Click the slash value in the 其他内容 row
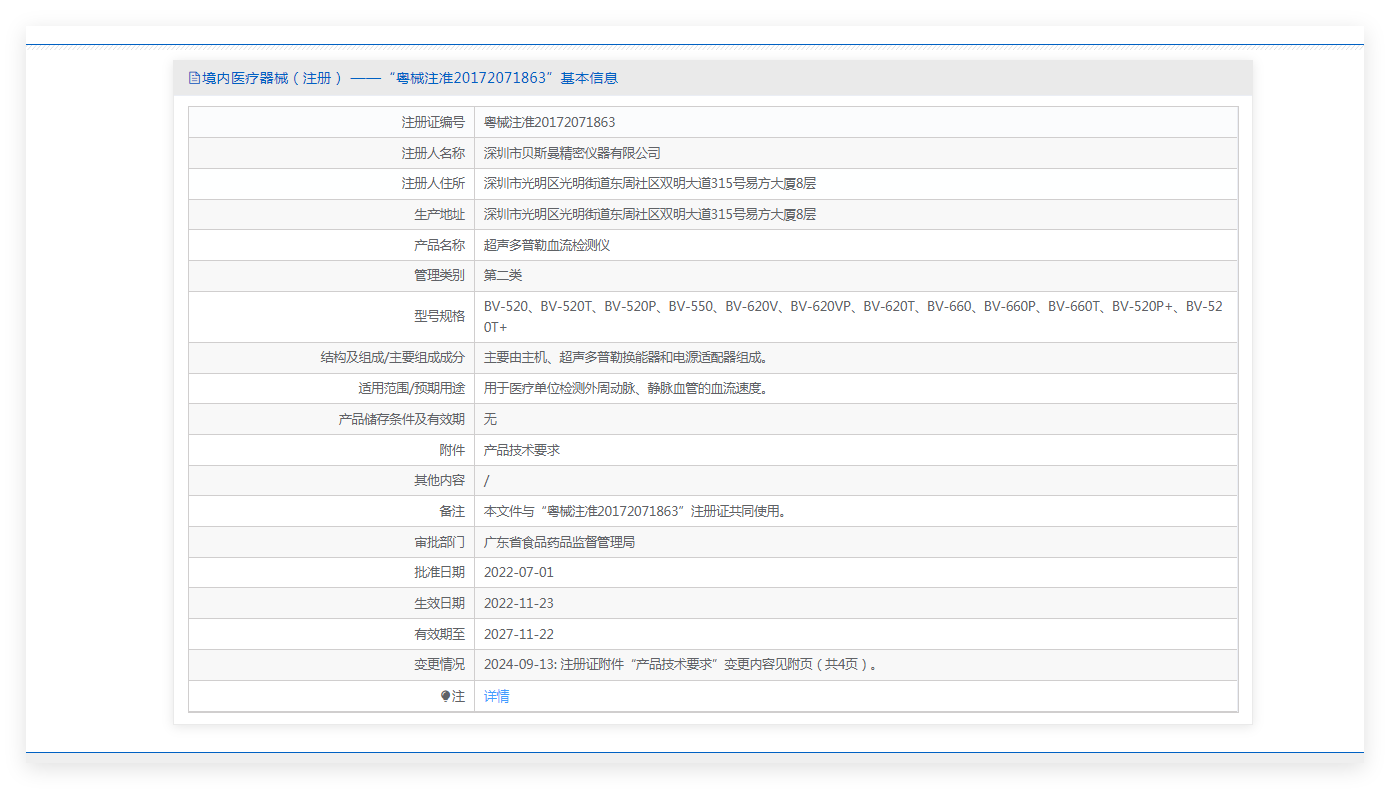This screenshot has height=789, width=1390. [x=487, y=480]
